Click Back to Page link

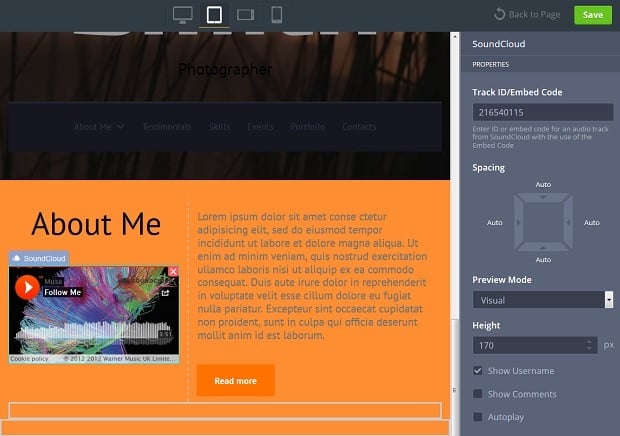pos(527,15)
